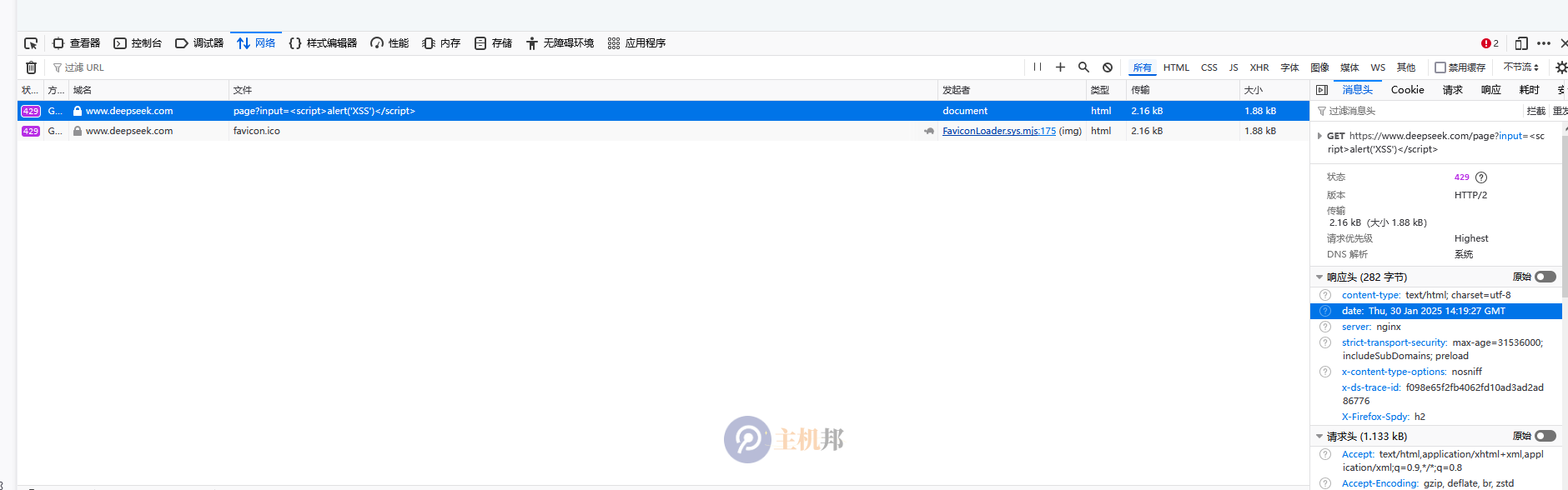Pause network recording
This screenshot has width=1568, height=490.
click(1038, 67)
